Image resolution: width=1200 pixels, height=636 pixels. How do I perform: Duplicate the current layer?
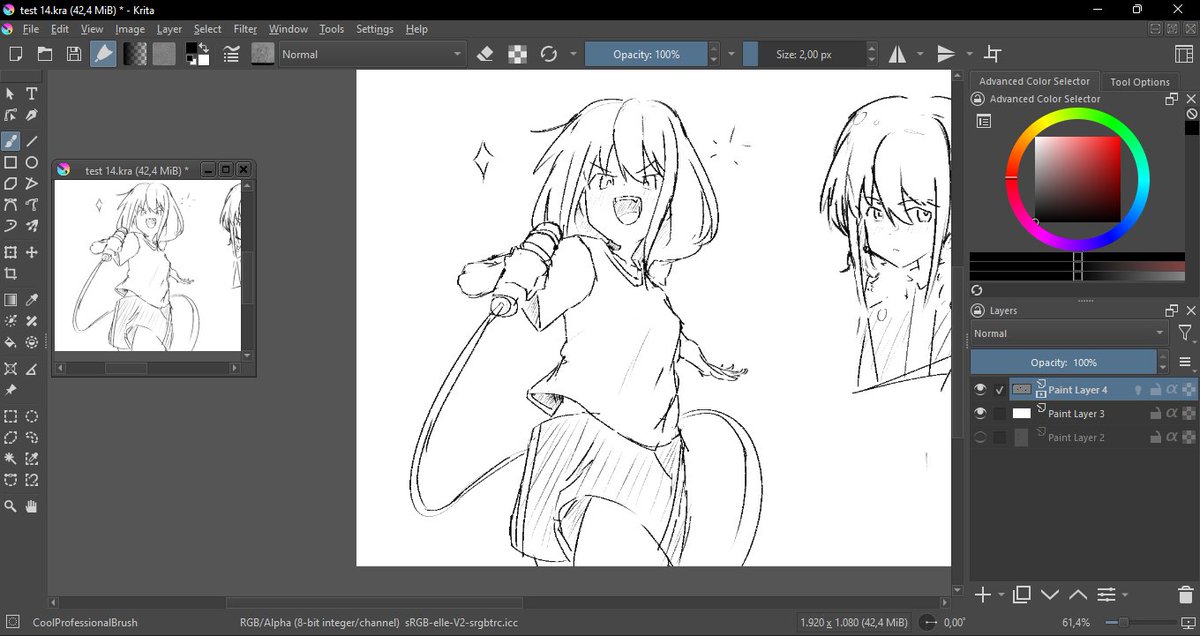[1021, 595]
